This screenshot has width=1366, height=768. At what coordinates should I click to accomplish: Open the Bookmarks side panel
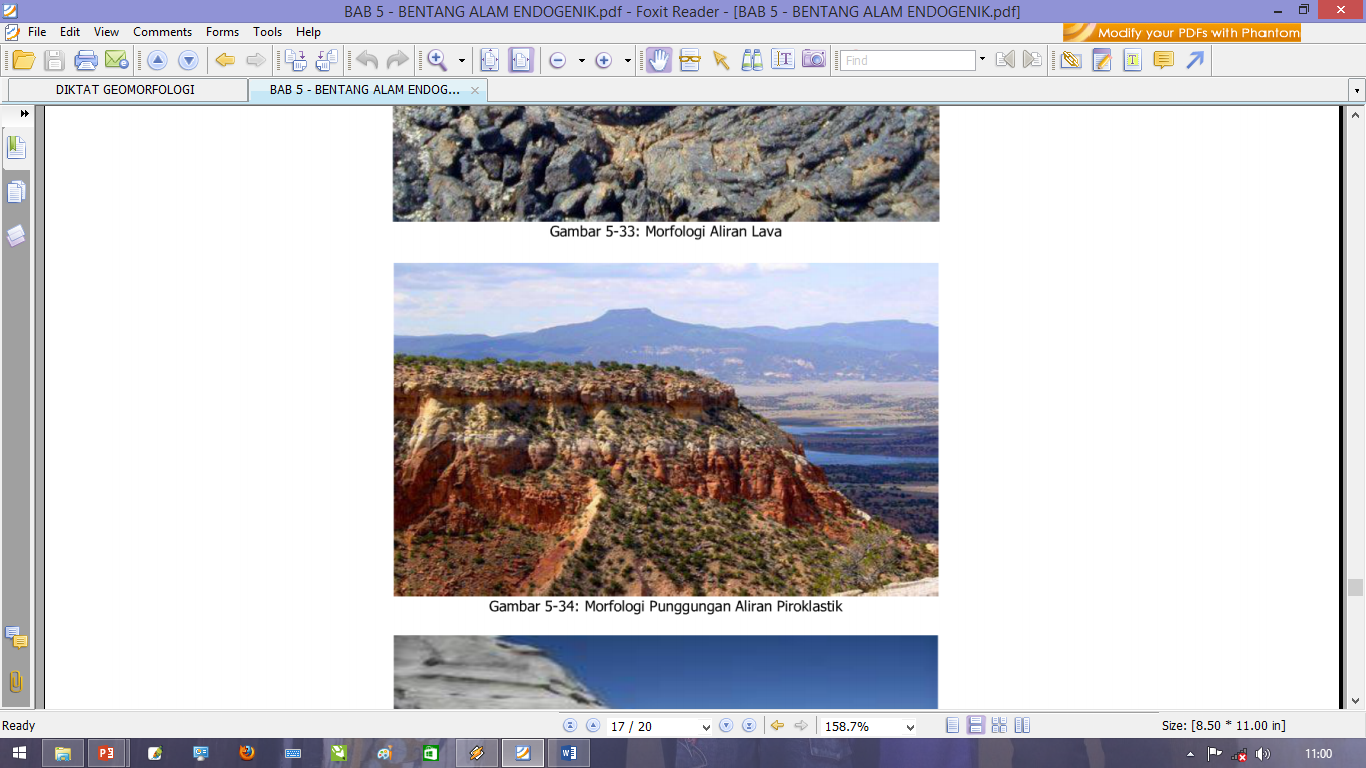pyautogui.click(x=16, y=148)
